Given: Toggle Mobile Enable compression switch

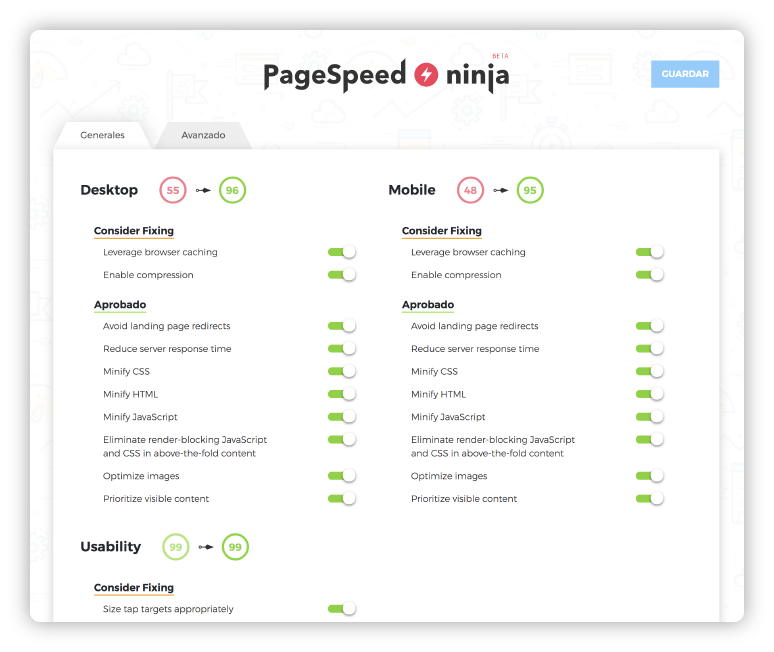Looking at the screenshot, I should (650, 275).
